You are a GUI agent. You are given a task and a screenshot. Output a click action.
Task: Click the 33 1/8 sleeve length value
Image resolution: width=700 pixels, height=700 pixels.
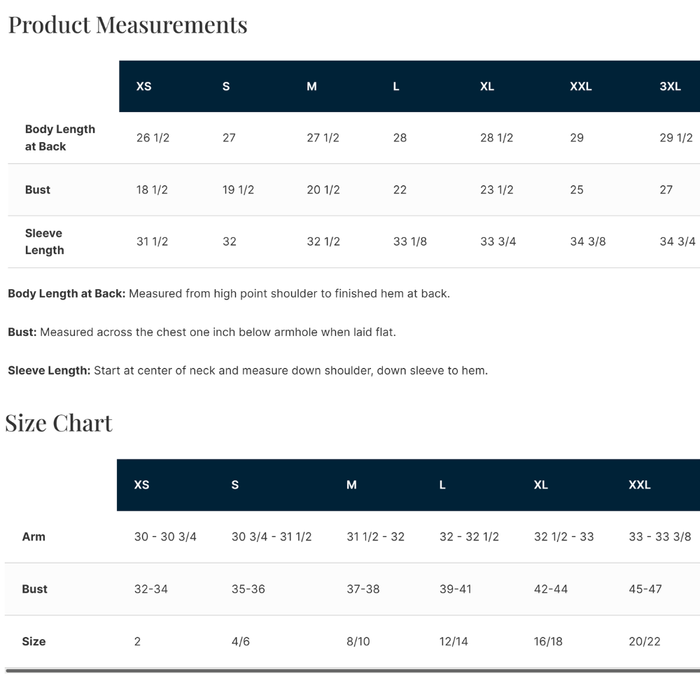coord(410,242)
